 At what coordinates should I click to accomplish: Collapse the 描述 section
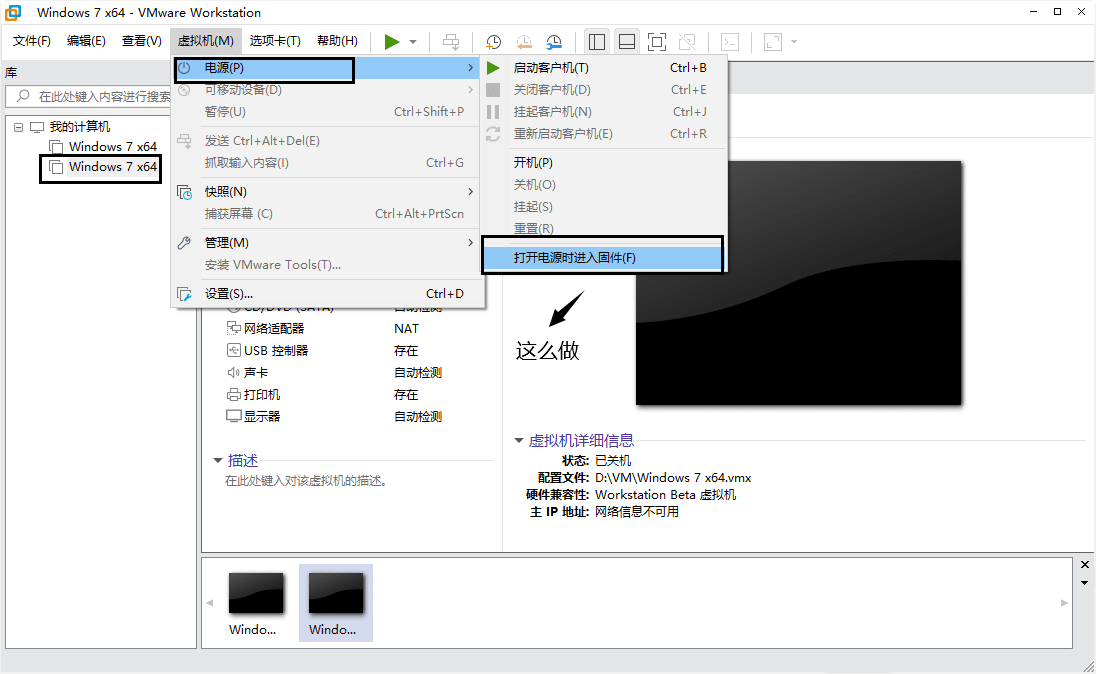point(218,461)
